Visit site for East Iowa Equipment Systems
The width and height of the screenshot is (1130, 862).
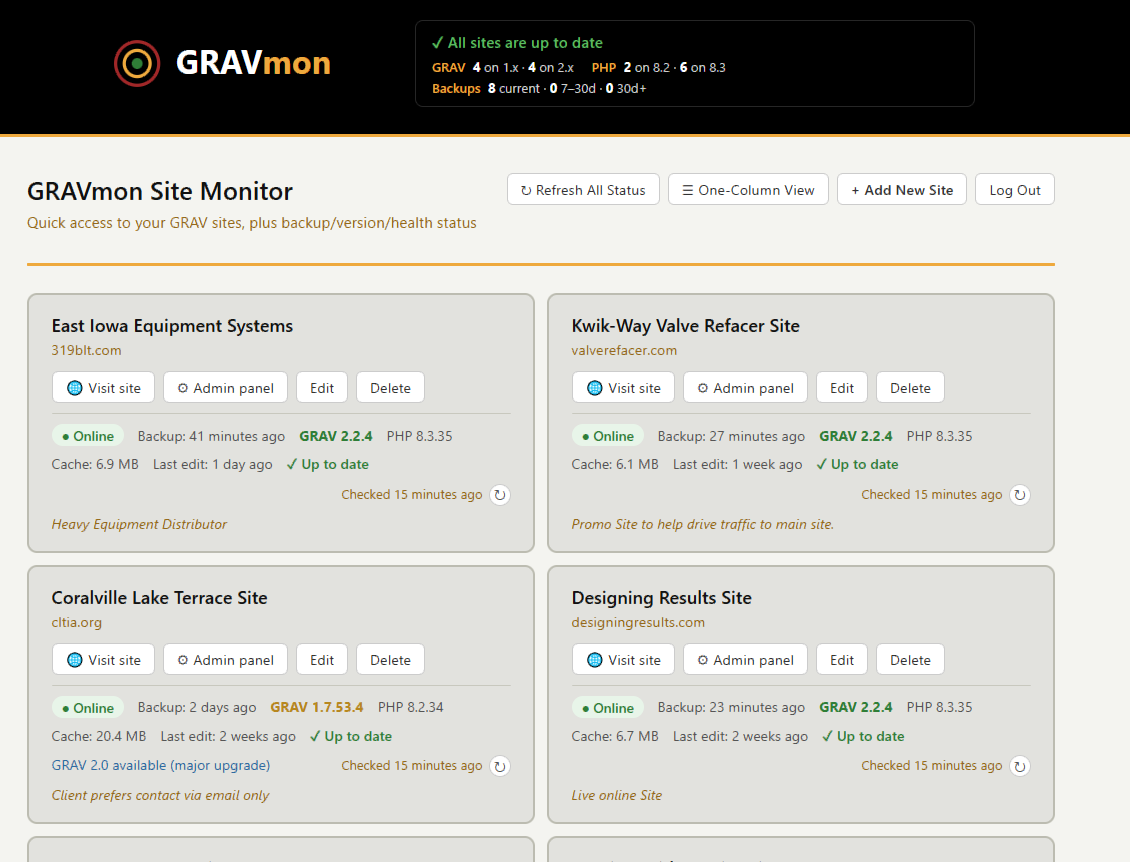point(104,388)
